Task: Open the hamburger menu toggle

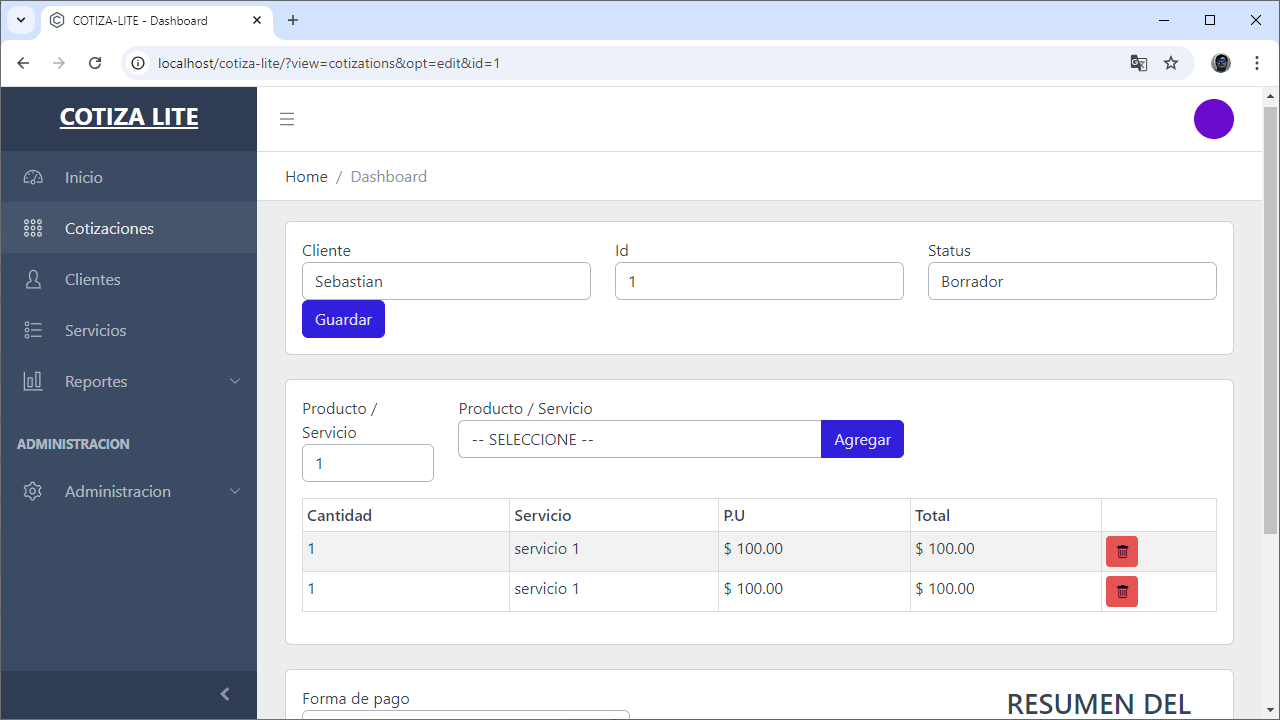Action: tap(287, 119)
